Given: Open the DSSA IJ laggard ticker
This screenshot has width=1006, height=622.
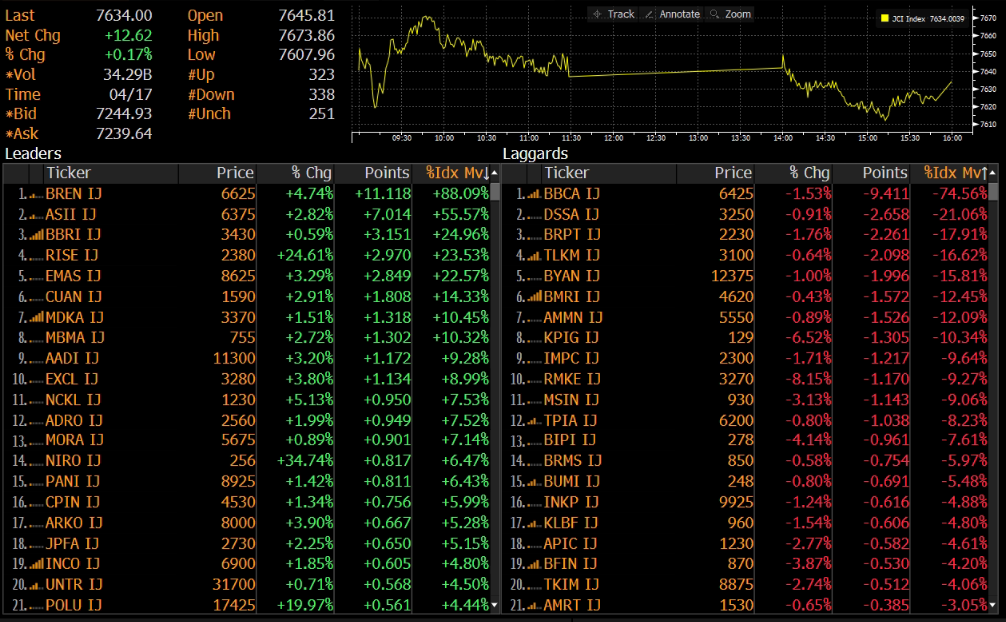Looking at the screenshot, I should [x=571, y=214].
